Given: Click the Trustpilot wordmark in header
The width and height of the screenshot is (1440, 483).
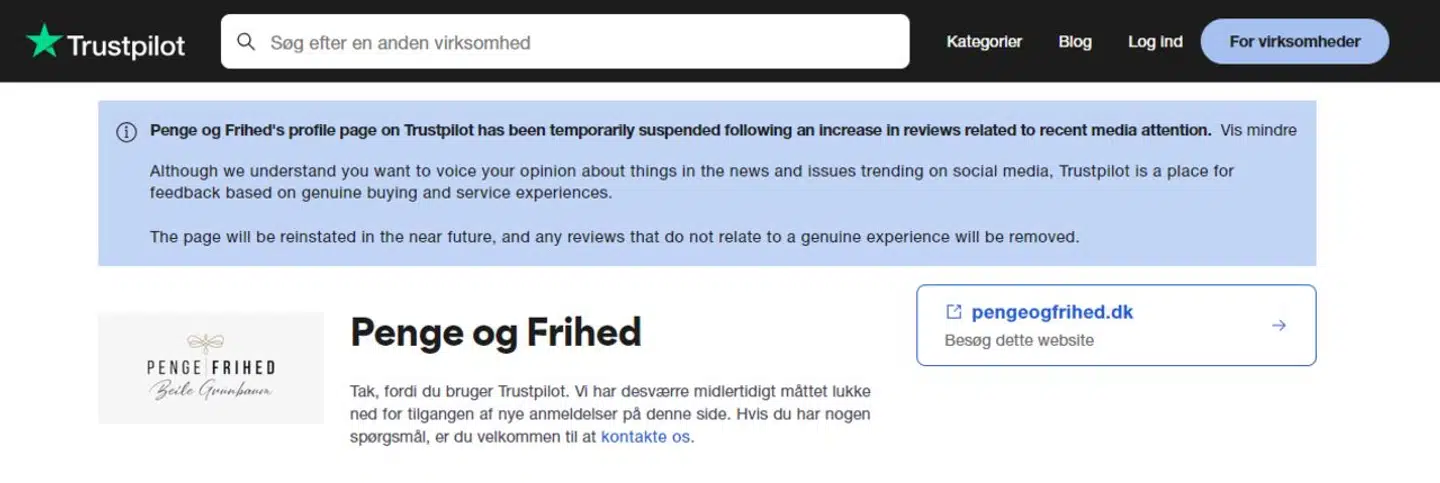Looking at the screenshot, I should point(126,44).
